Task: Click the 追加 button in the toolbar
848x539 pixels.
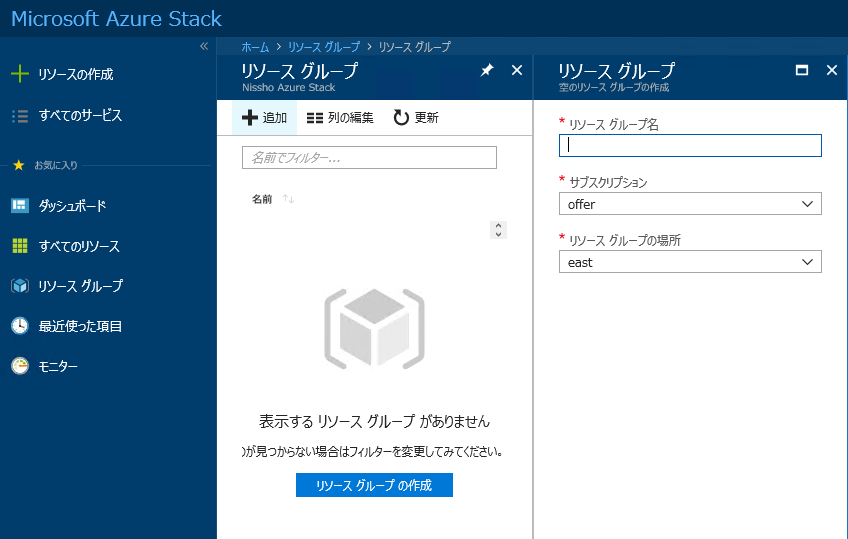Action: pyautogui.click(x=264, y=117)
